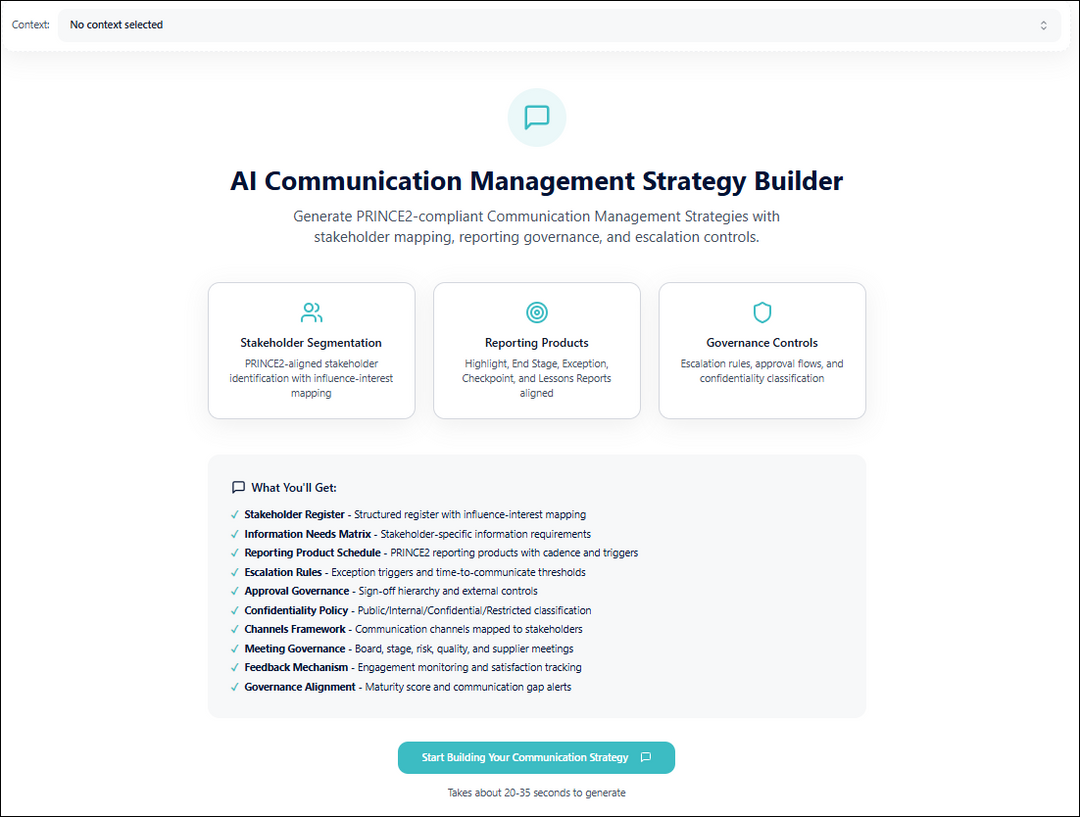Screen dimensions: 1080x817
Task: Click checkmark next to Meeting Governance
Action: pos(235,649)
